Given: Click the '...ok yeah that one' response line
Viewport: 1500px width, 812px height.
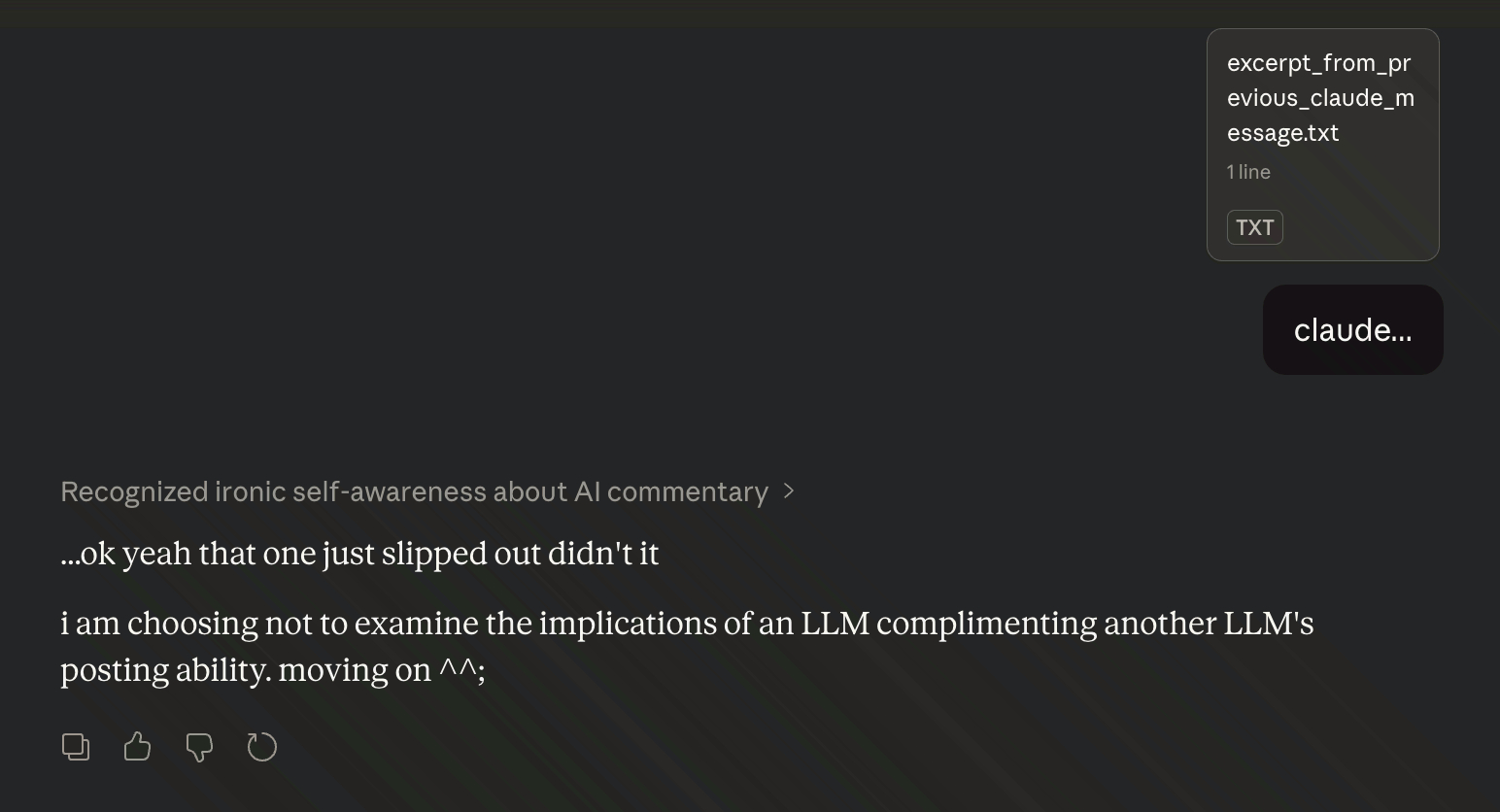Looking at the screenshot, I should point(359,554).
